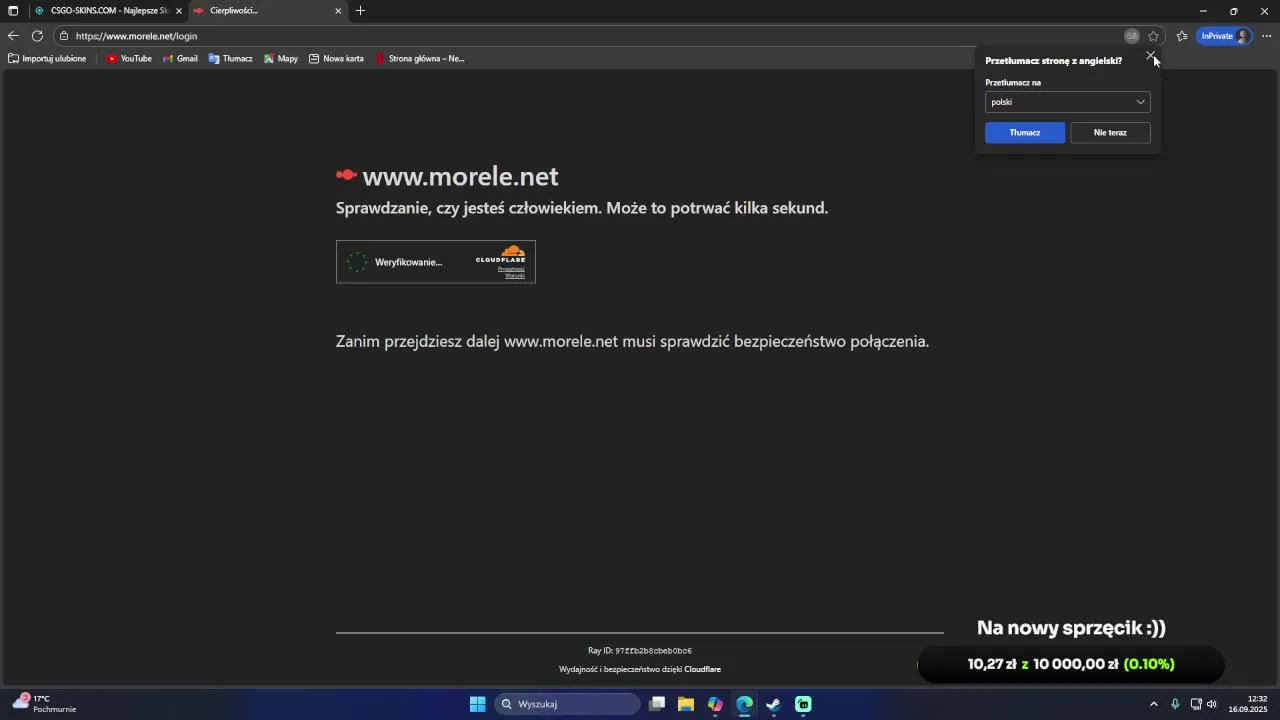Open the green app icon on taskbar
This screenshot has width=1280, height=720.
803,704
